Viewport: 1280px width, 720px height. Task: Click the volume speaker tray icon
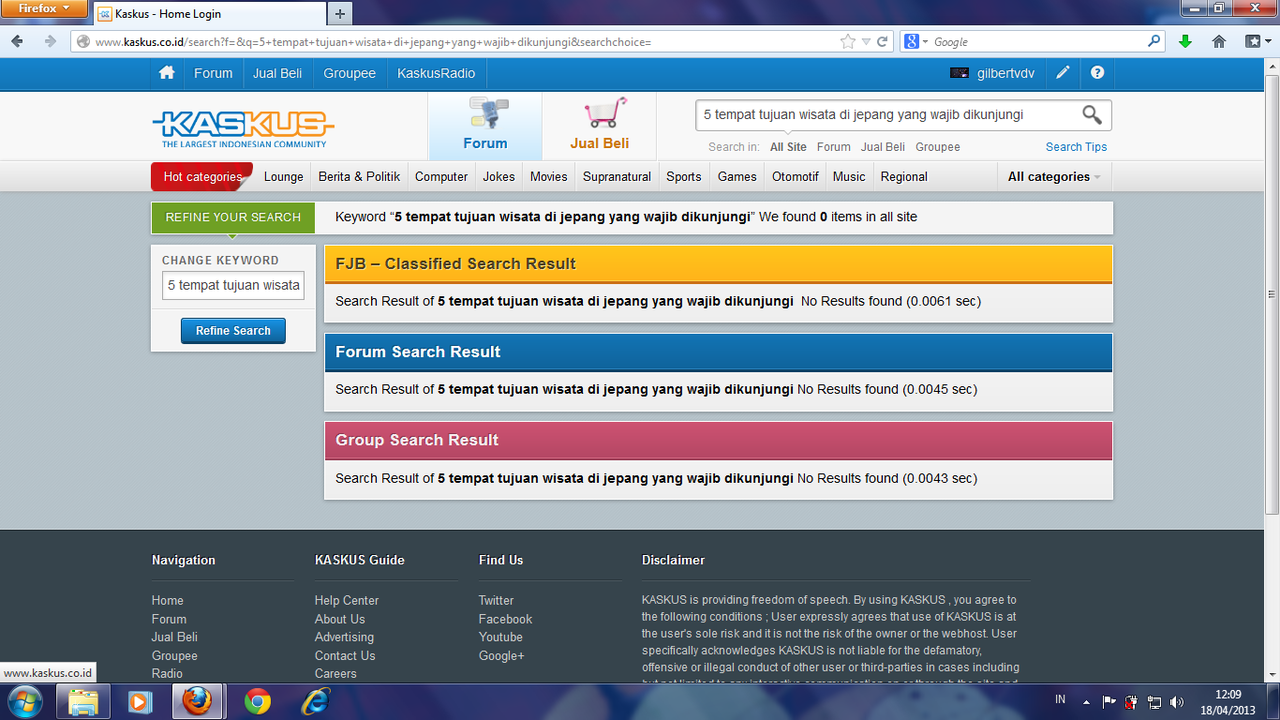[1177, 702]
